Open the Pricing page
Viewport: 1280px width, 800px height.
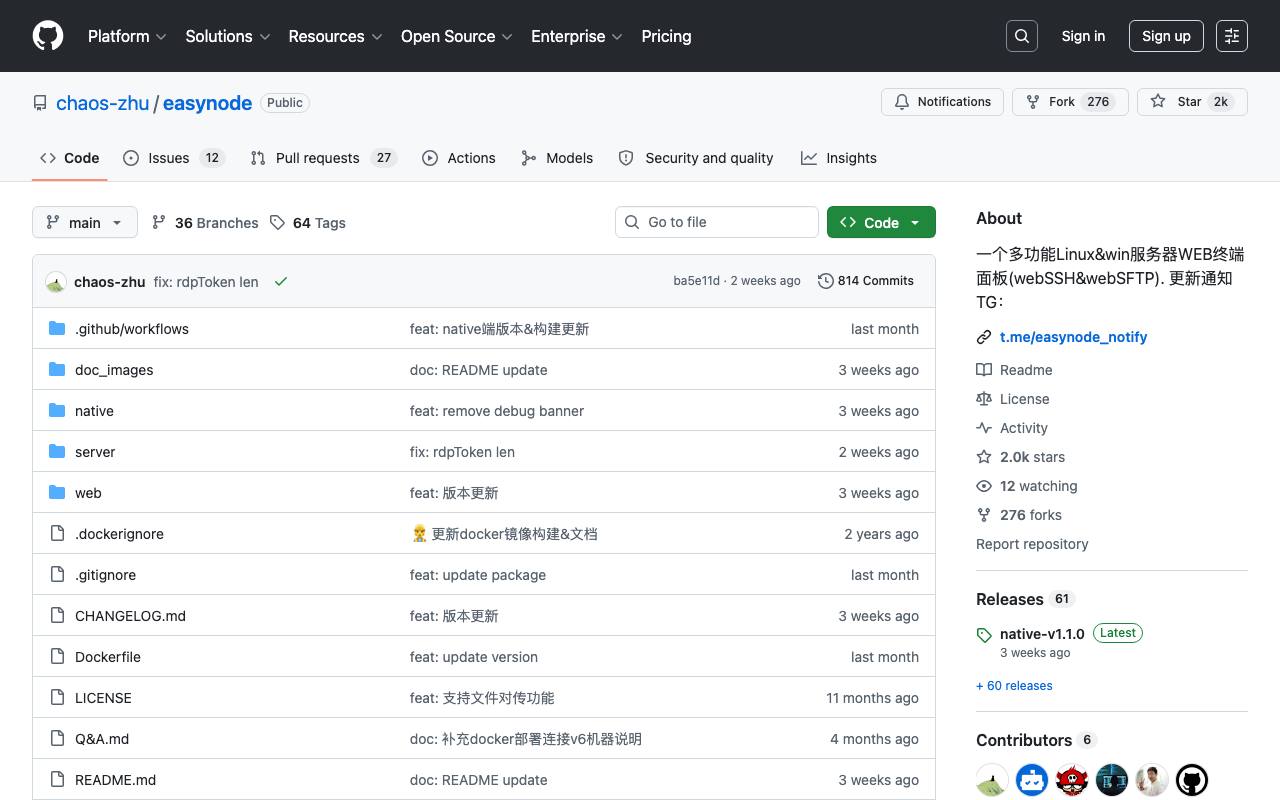(x=666, y=36)
